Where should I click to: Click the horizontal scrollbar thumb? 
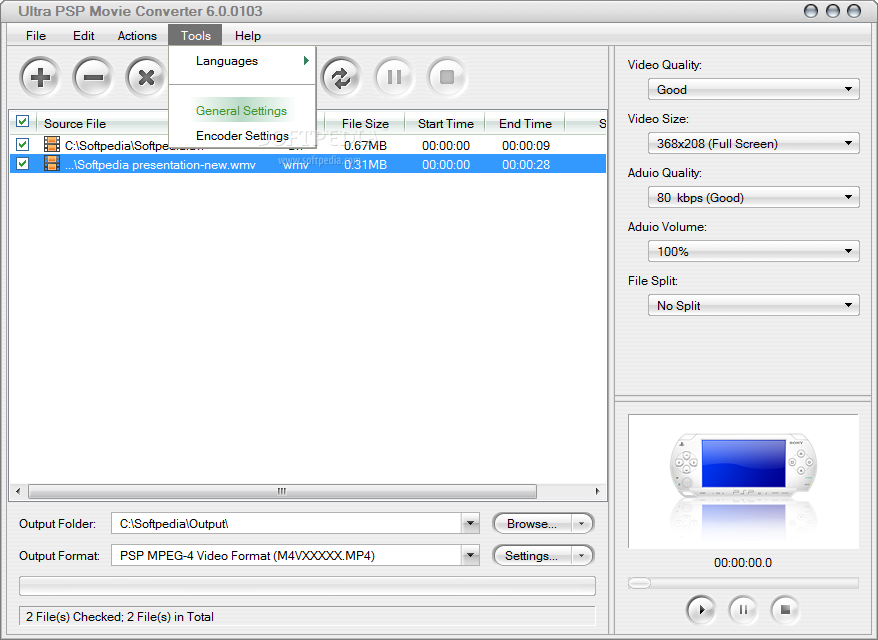tap(282, 491)
